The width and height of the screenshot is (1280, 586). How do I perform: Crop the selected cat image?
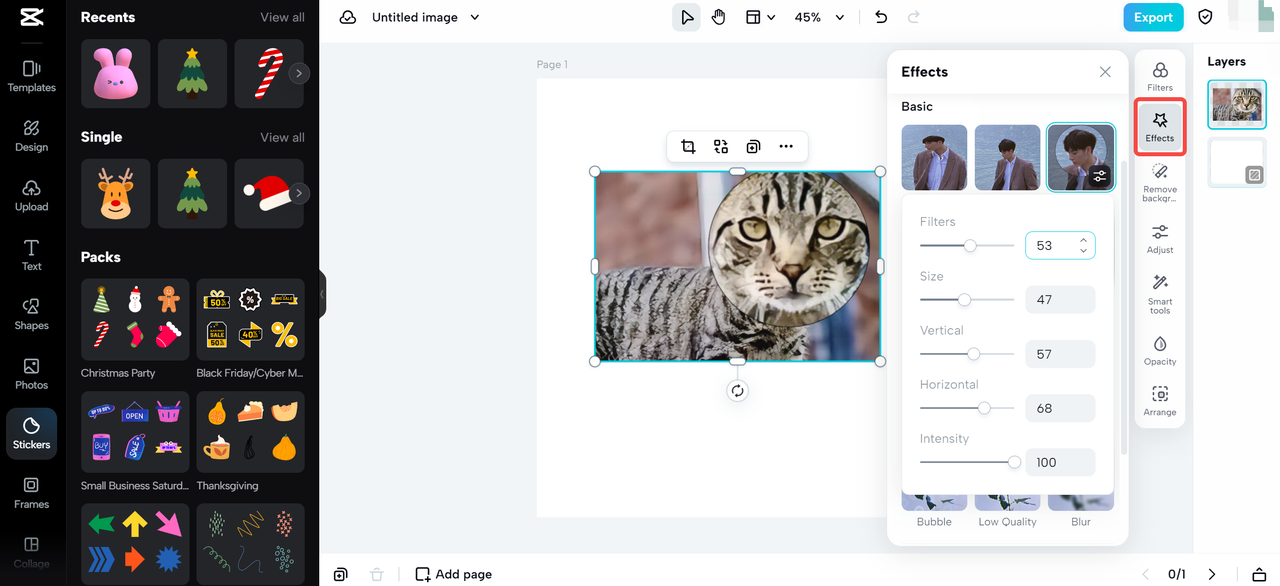(688, 147)
